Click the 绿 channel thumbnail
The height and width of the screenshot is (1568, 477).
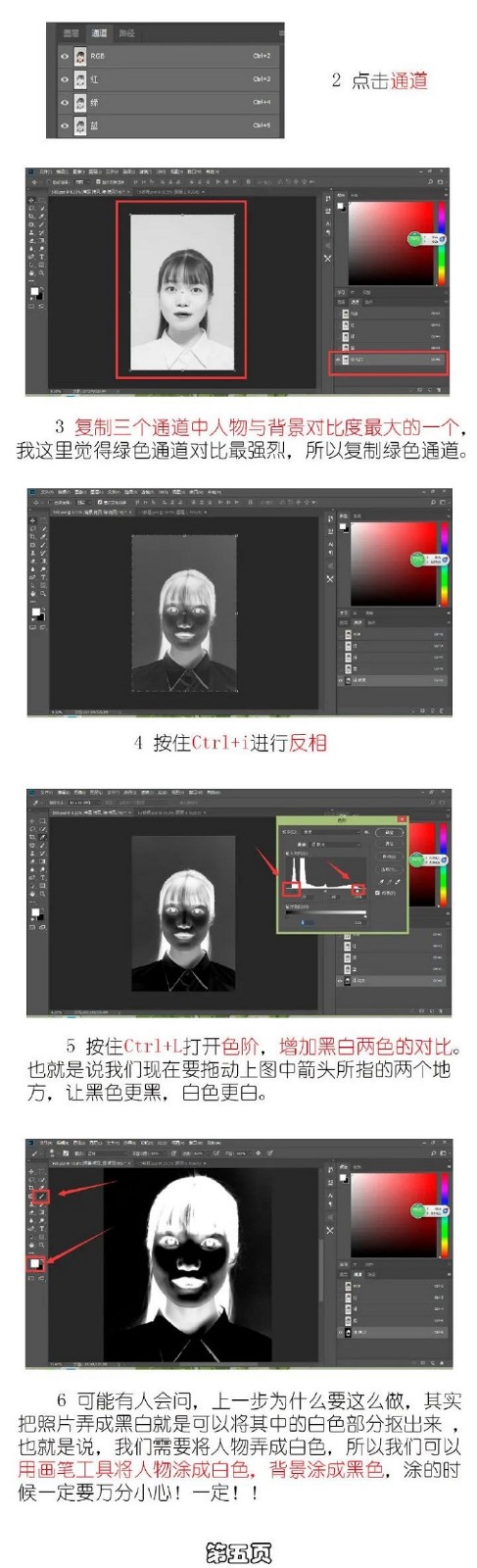point(80,102)
